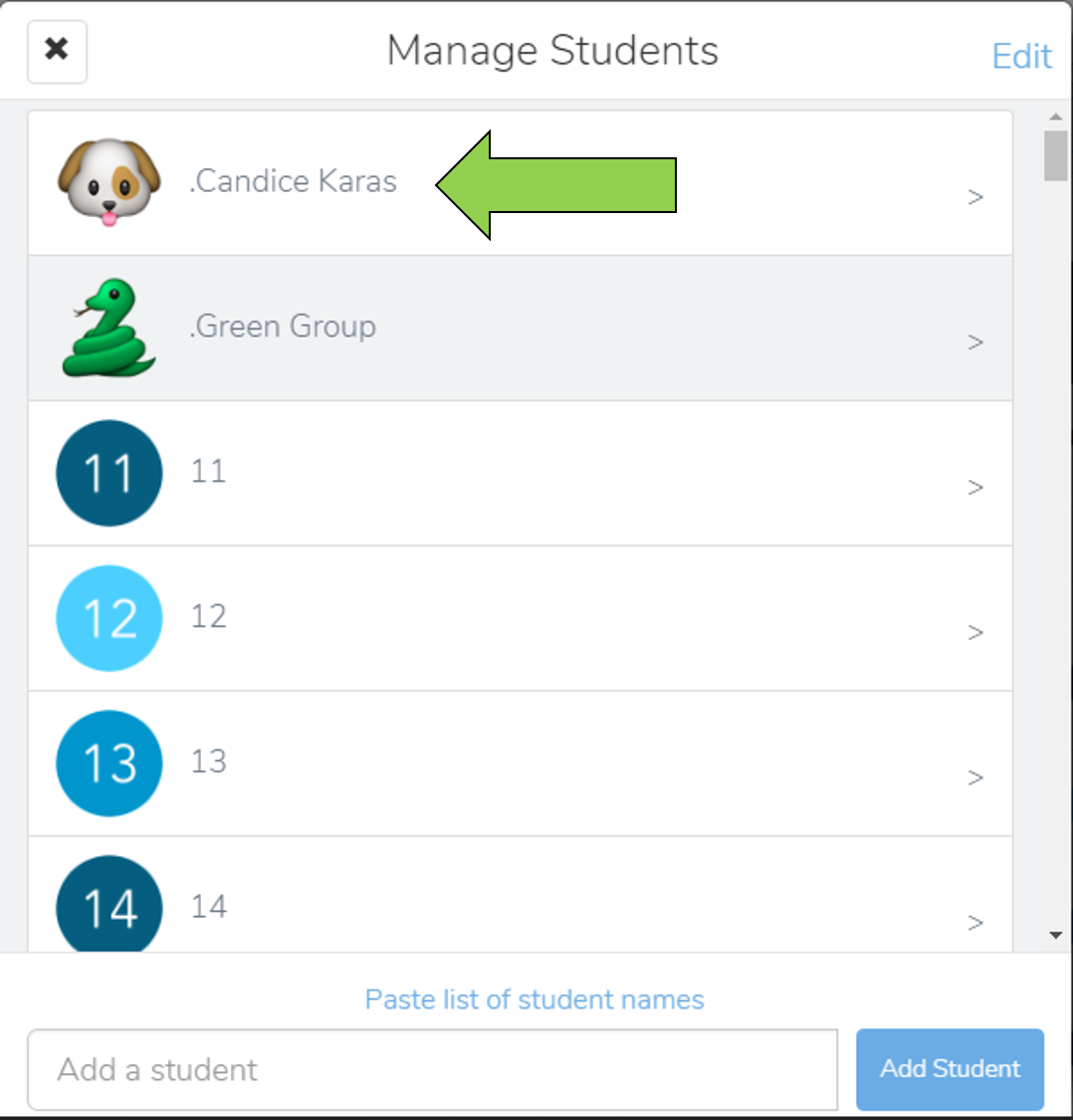
Task: Open student 14 row arrow
Action: point(975,922)
